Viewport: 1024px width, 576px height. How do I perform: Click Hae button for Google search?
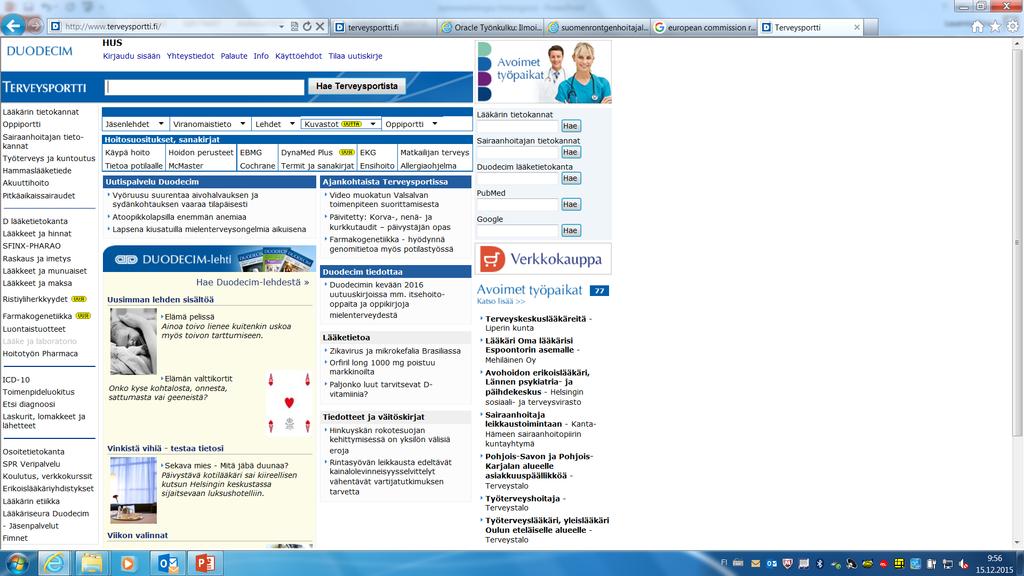pos(570,231)
